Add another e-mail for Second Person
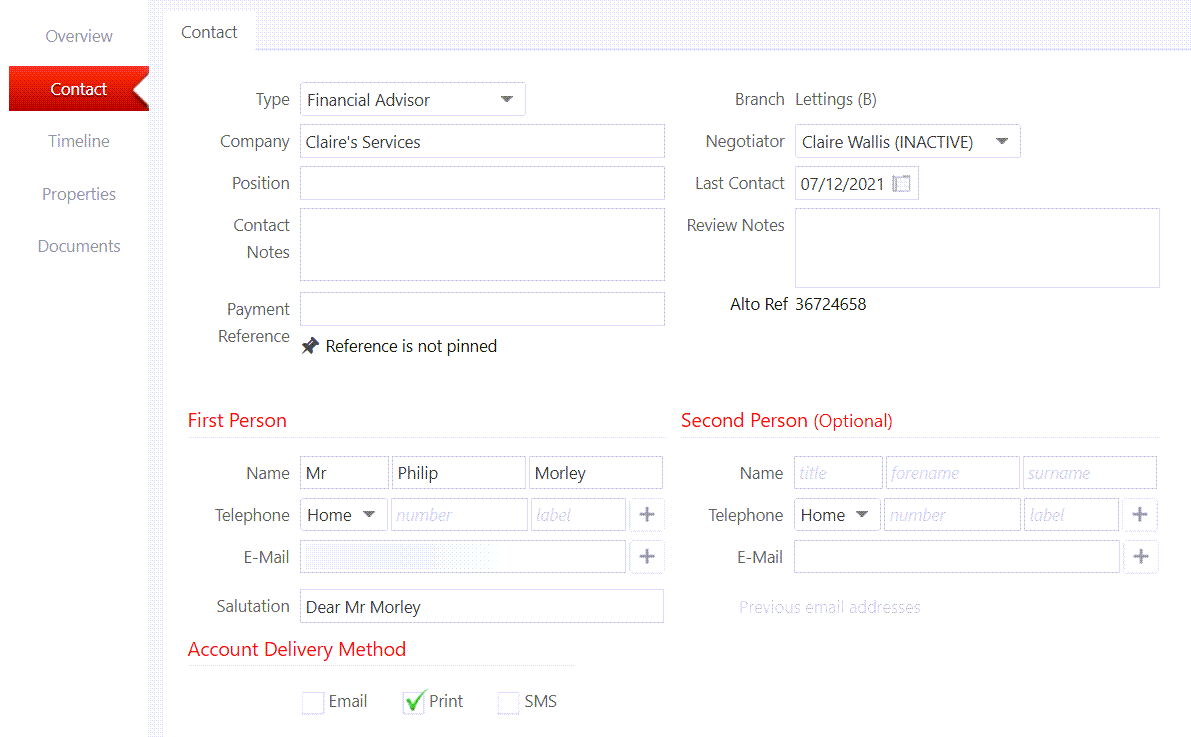Image resolution: width=1191 pixels, height=737 pixels. 1140,556
